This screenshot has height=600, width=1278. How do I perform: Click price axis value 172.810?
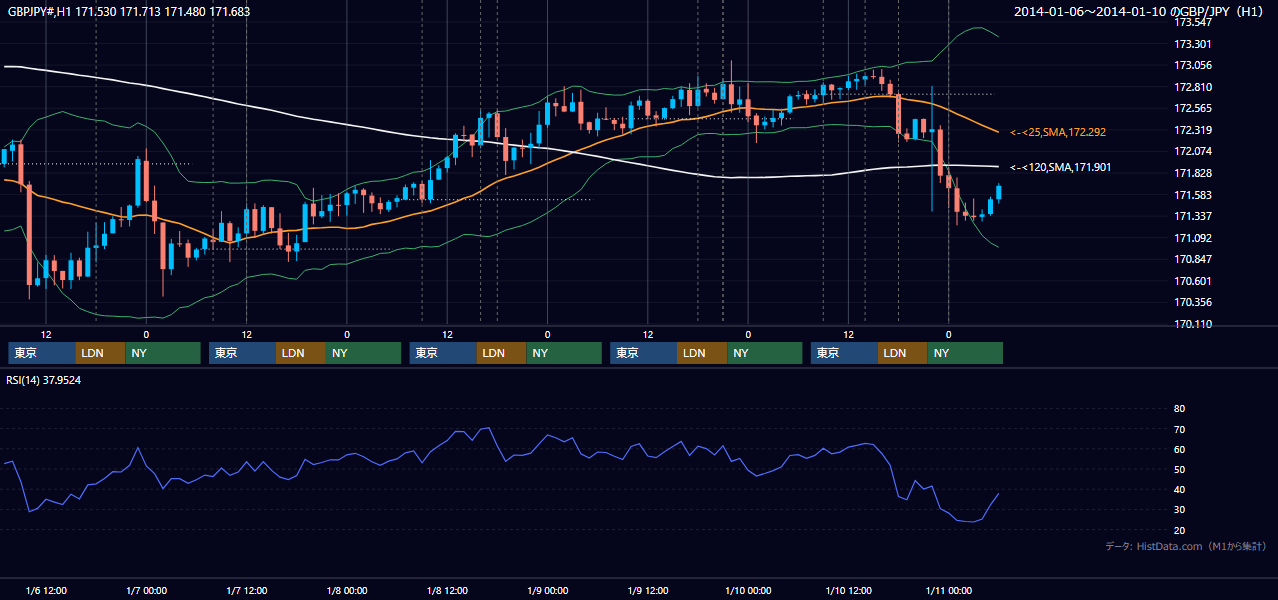coord(1192,87)
